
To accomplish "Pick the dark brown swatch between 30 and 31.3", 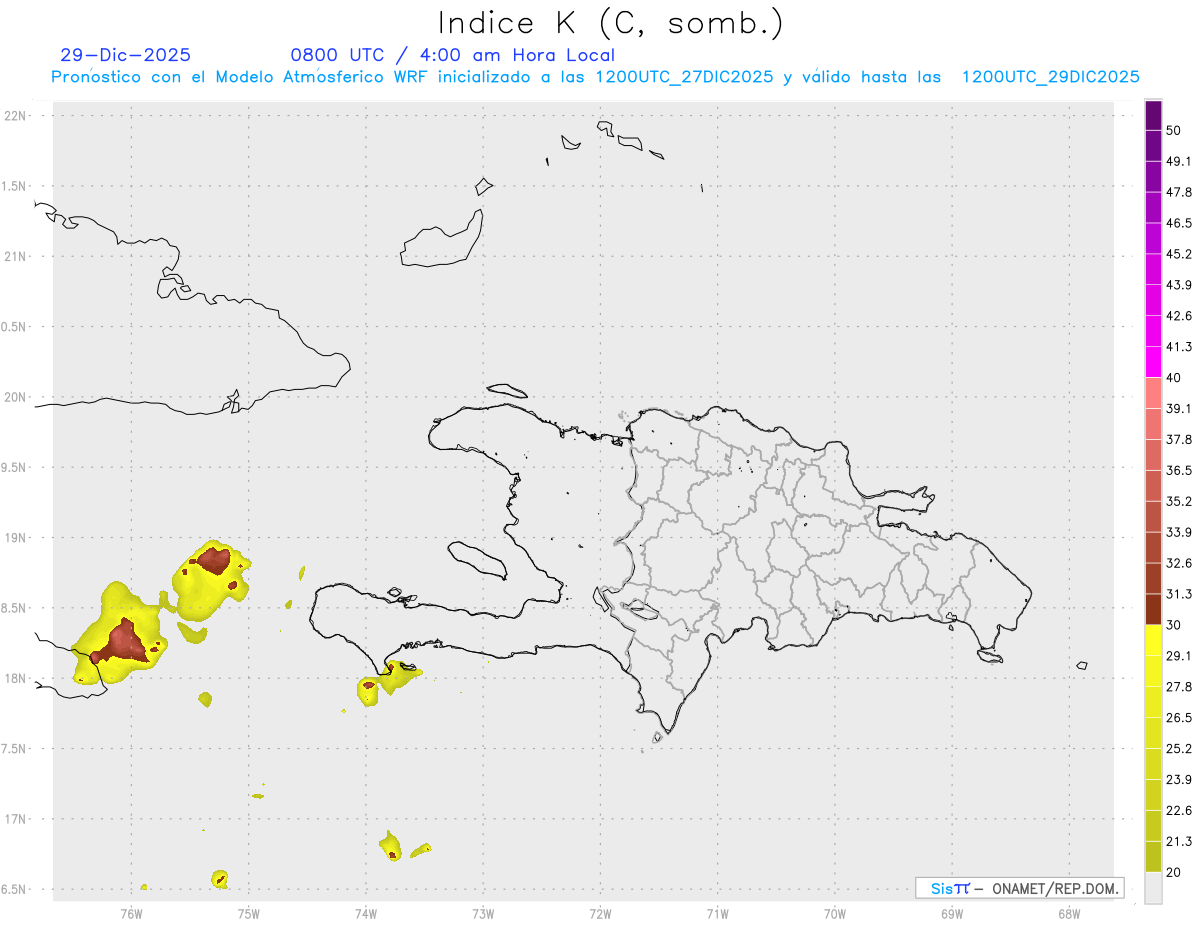I will tap(1153, 609).
